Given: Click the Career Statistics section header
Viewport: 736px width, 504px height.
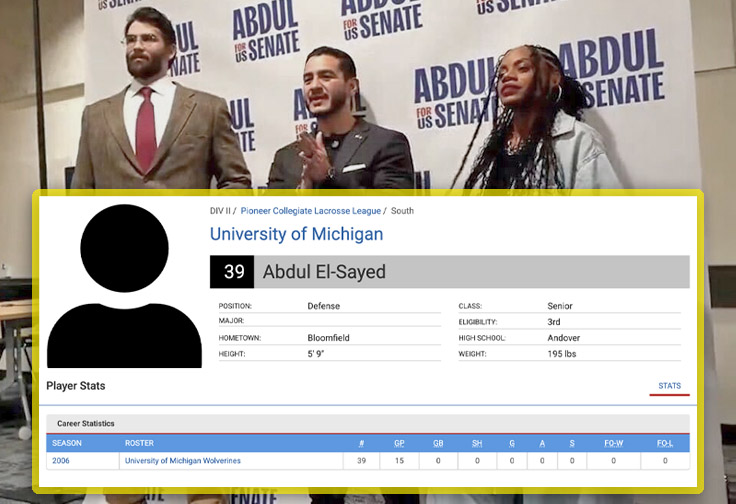Looking at the screenshot, I should coord(84,424).
